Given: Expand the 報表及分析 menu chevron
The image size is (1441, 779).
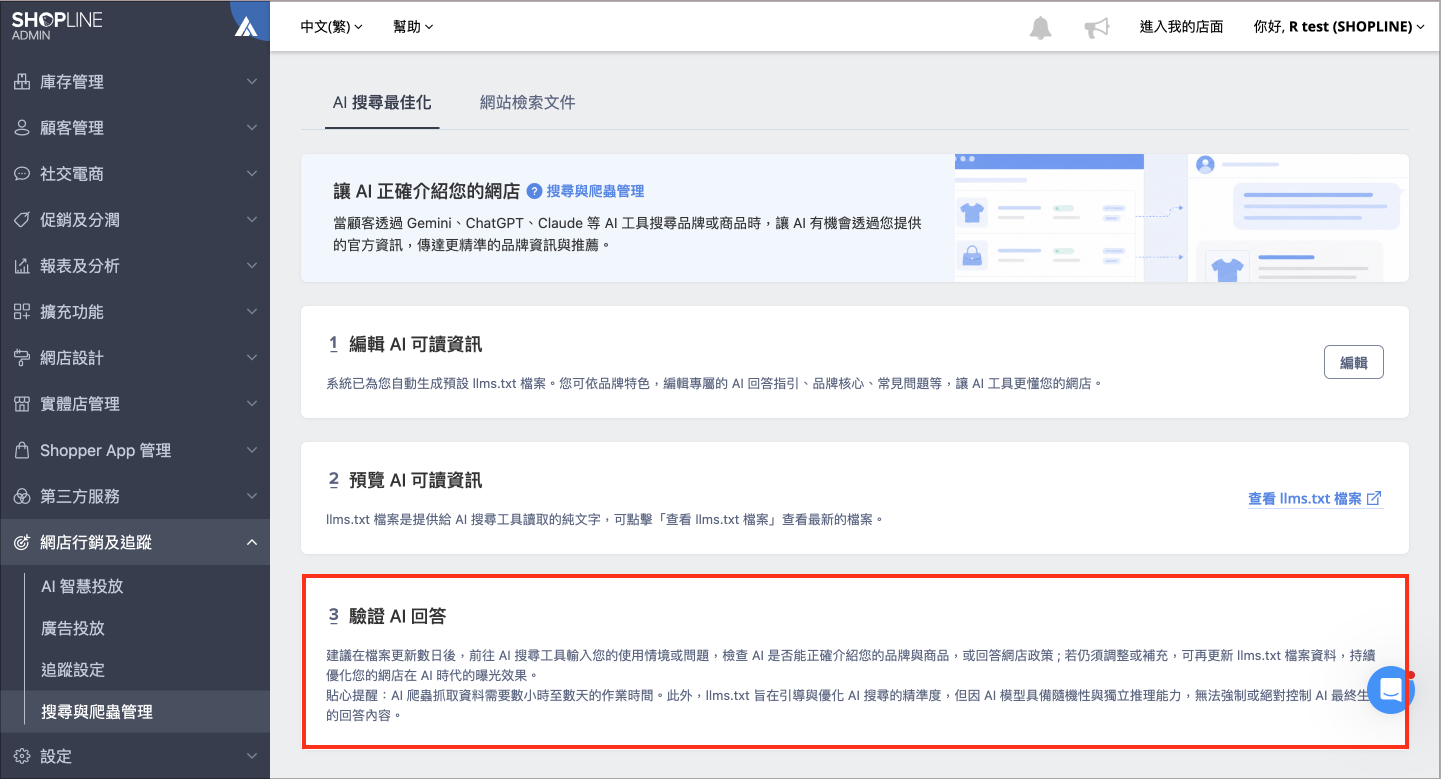Looking at the screenshot, I should 252,266.
